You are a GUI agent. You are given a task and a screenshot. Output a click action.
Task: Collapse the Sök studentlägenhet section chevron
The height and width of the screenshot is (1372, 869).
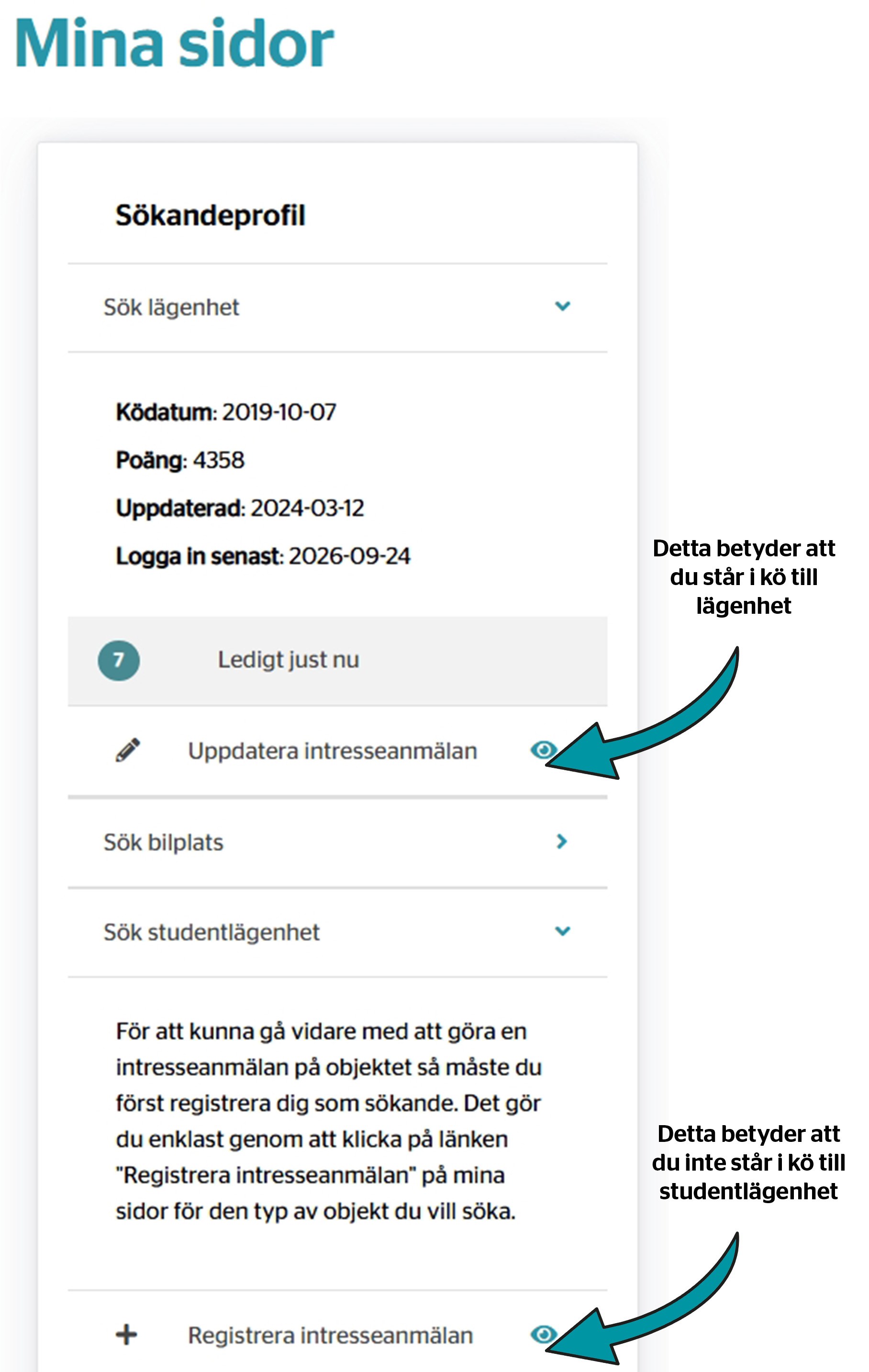click(562, 931)
